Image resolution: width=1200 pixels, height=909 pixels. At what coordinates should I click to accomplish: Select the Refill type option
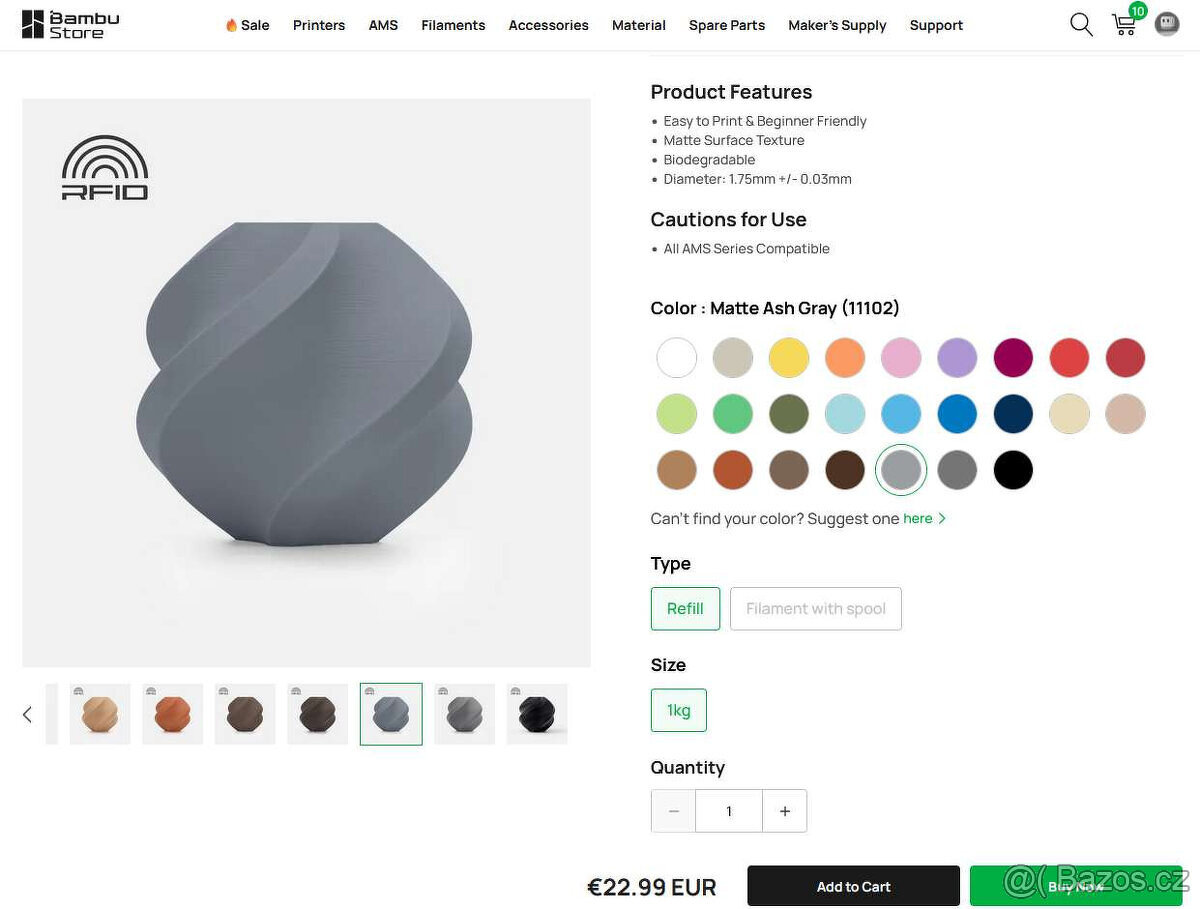click(685, 608)
